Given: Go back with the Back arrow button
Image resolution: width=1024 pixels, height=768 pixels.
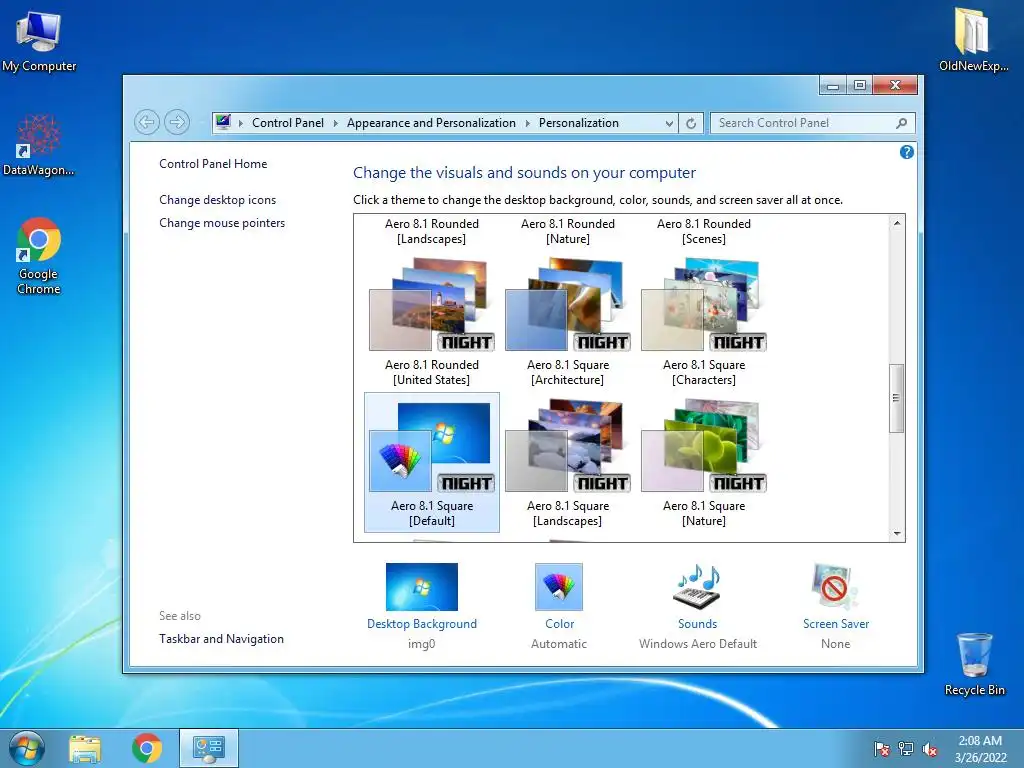Looking at the screenshot, I should (x=147, y=122).
